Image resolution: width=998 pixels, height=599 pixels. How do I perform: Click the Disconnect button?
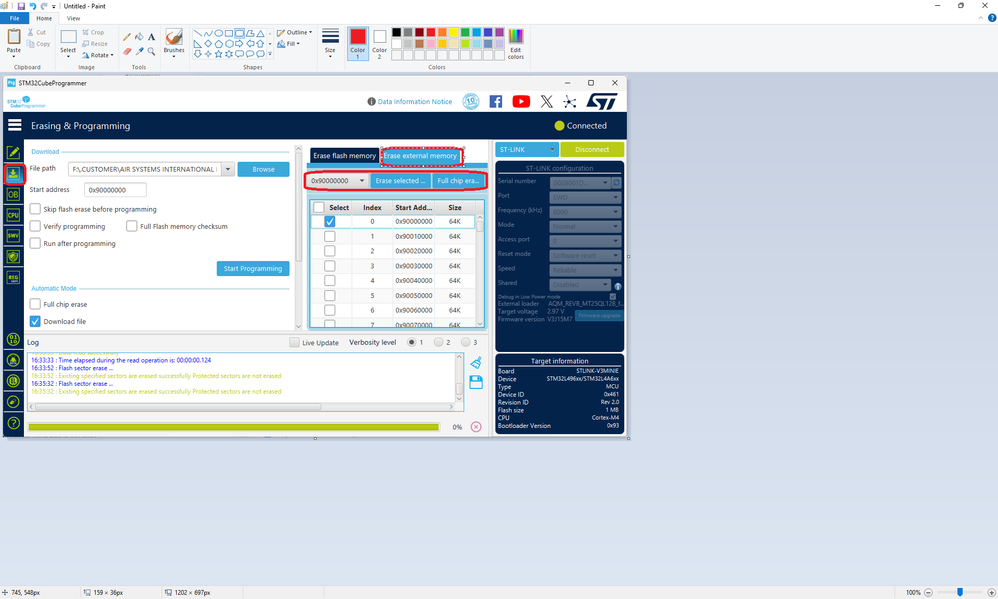click(592, 150)
